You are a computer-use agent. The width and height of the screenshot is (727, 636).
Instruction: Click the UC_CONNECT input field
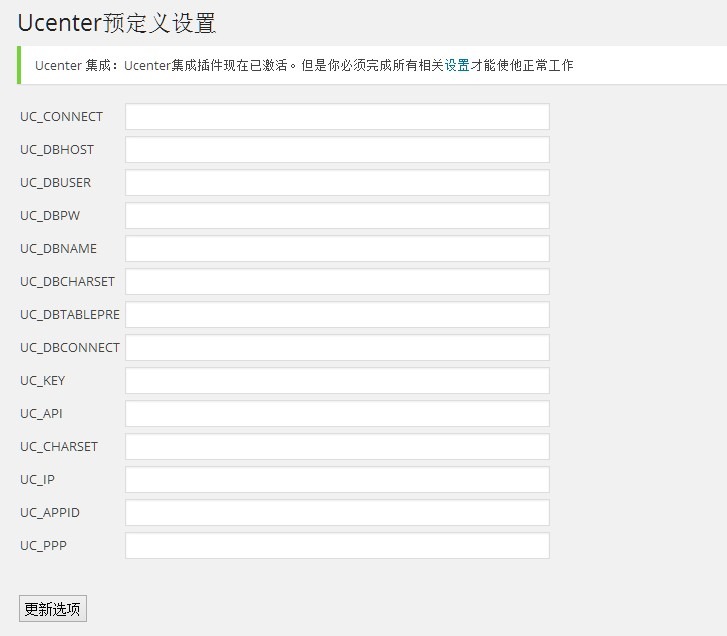point(337,116)
